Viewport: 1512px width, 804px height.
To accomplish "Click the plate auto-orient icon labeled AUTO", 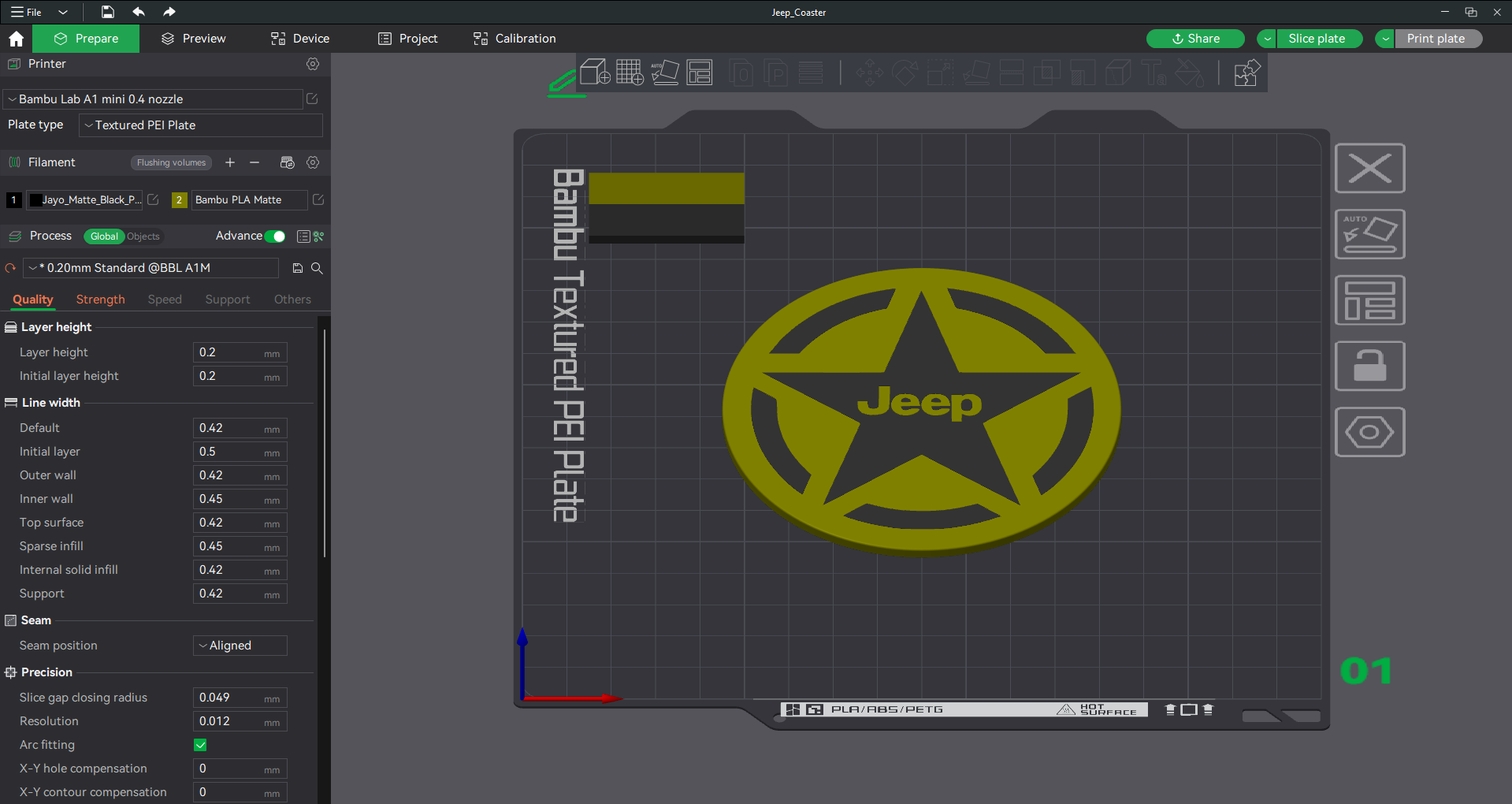I will pyautogui.click(x=1369, y=234).
